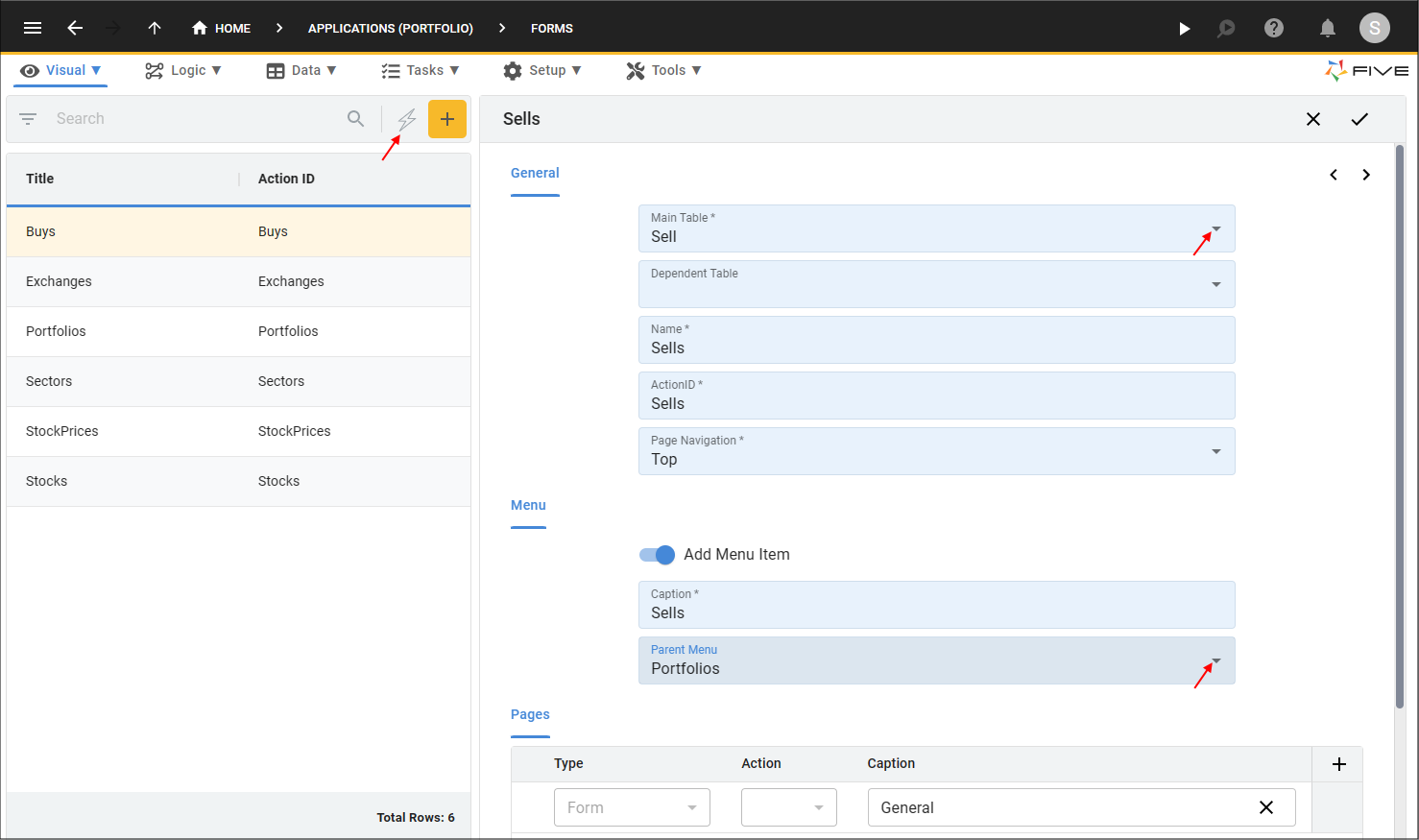Add a new form with plus button
The height and width of the screenshot is (840, 1419).
447,119
